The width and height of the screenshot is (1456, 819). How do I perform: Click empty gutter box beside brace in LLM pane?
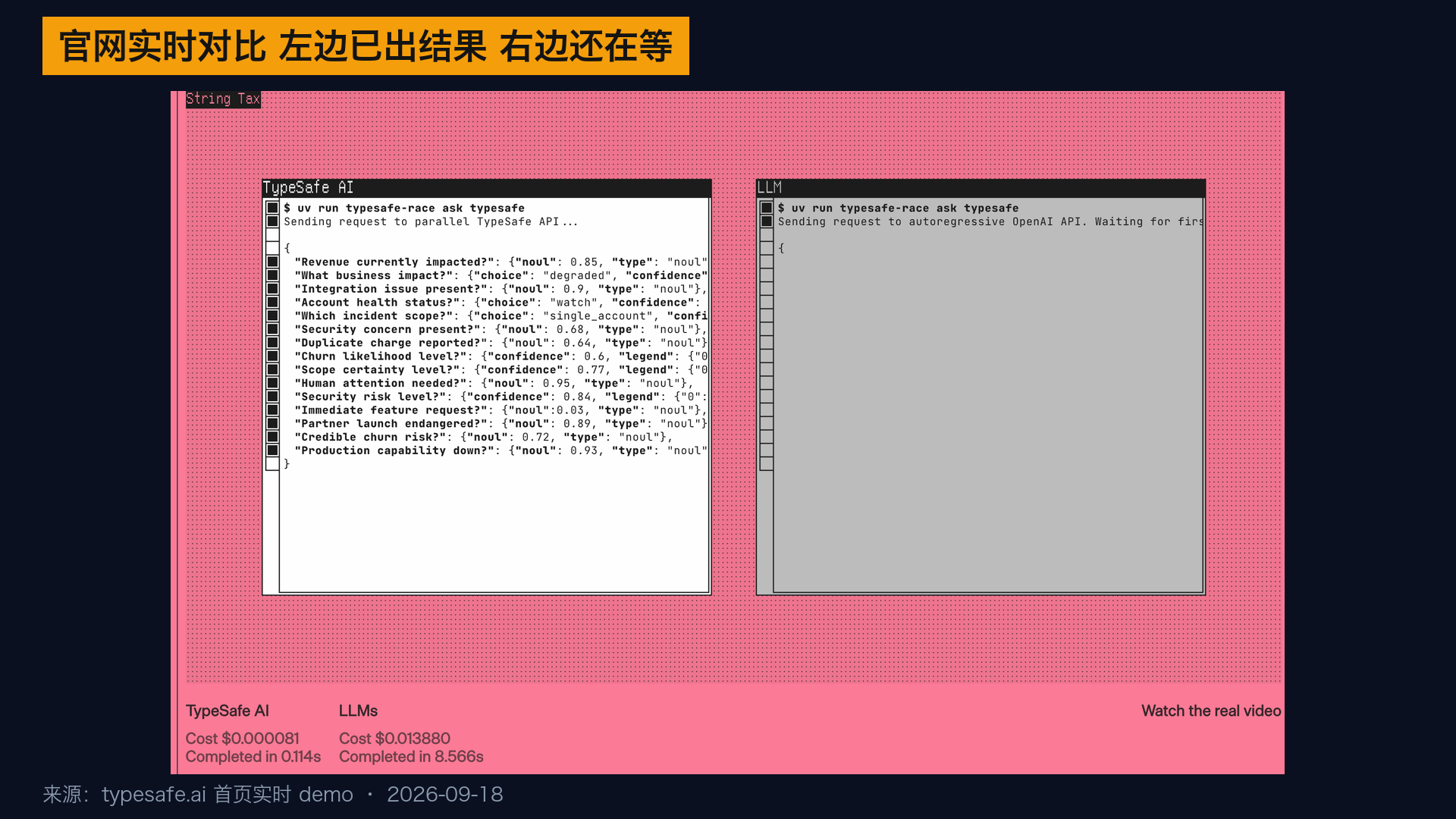pyautogui.click(x=767, y=248)
